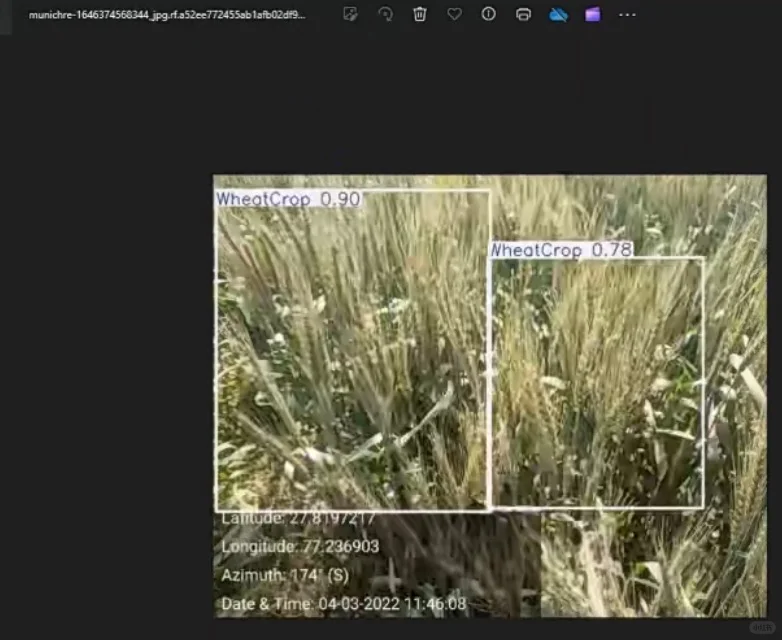Open the Edit image tool
The width and height of the screenshot is (782, 640).
click(x=351, y=14)
